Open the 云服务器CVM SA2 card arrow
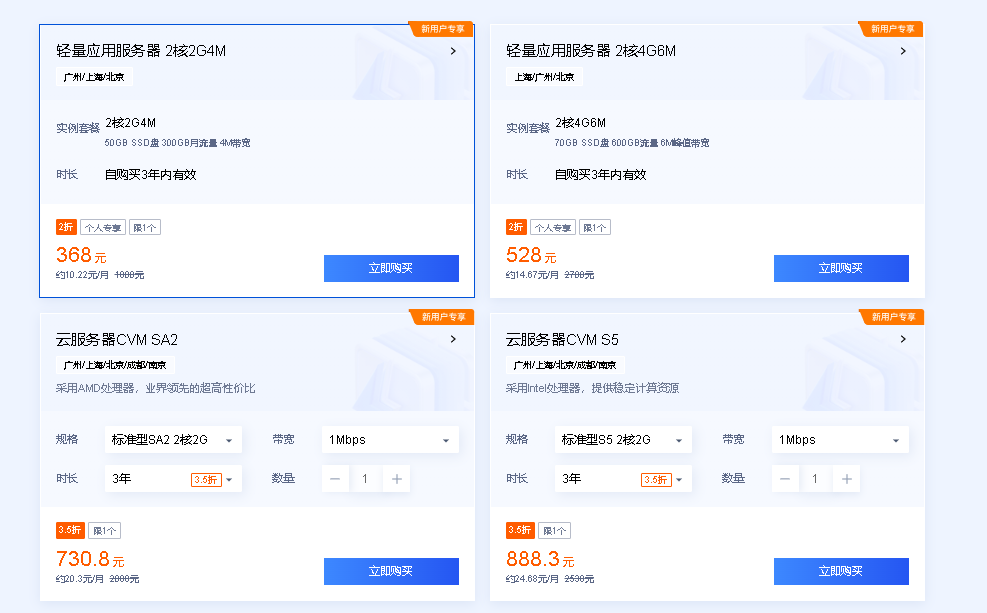 [453, 339]
